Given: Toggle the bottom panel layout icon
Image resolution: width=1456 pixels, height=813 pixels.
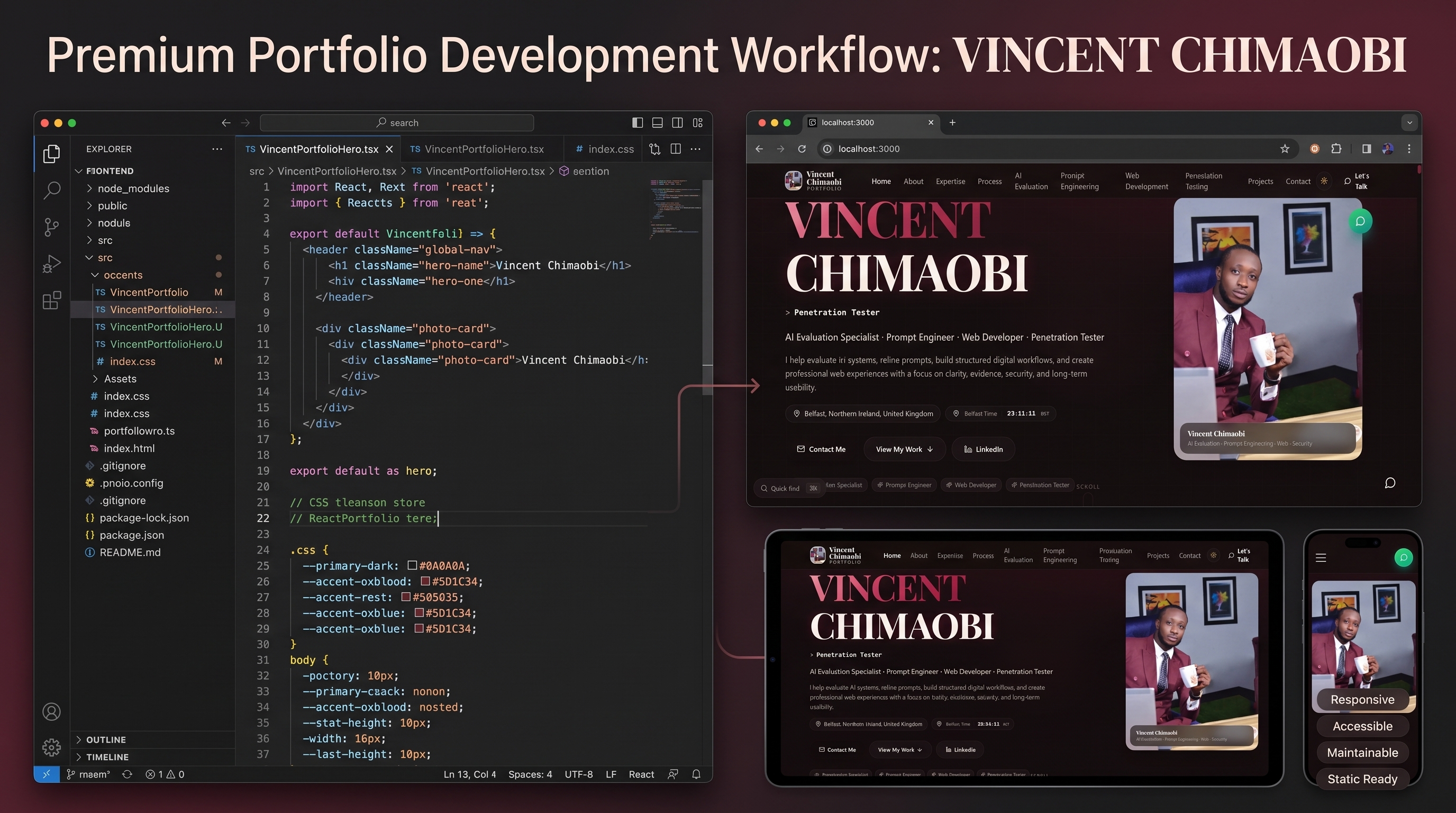Looking at the screenshot, I should pyautogui.click(x=657, y=123).
